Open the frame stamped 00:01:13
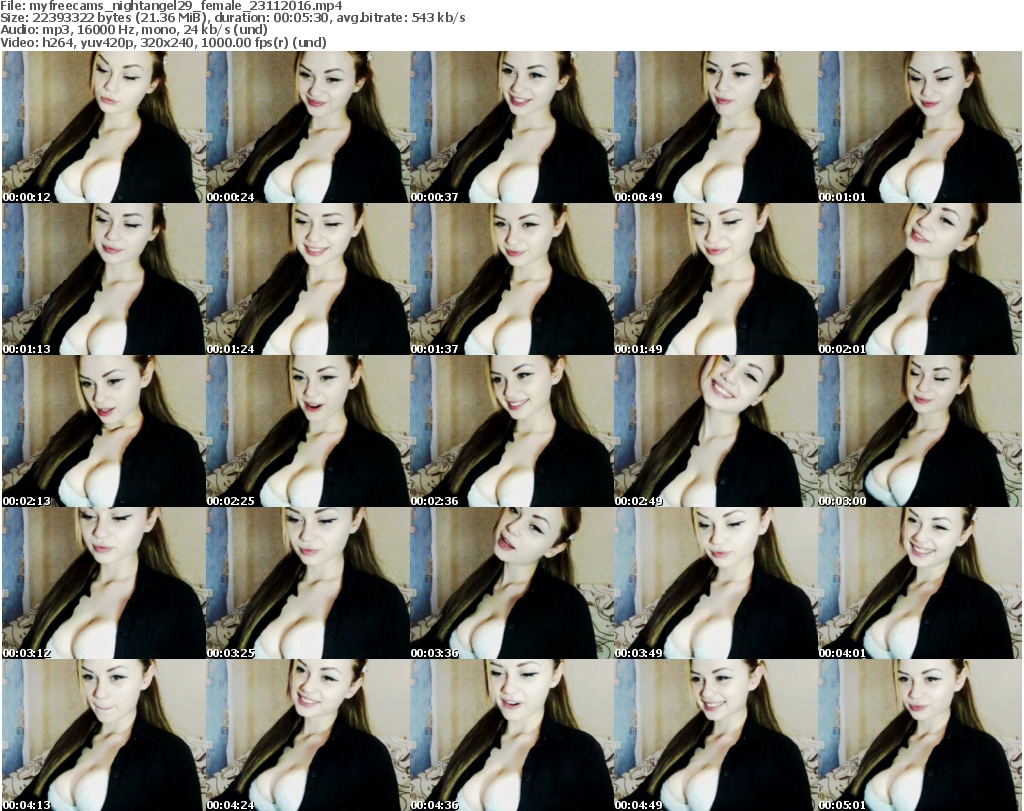 click(103, 279)
